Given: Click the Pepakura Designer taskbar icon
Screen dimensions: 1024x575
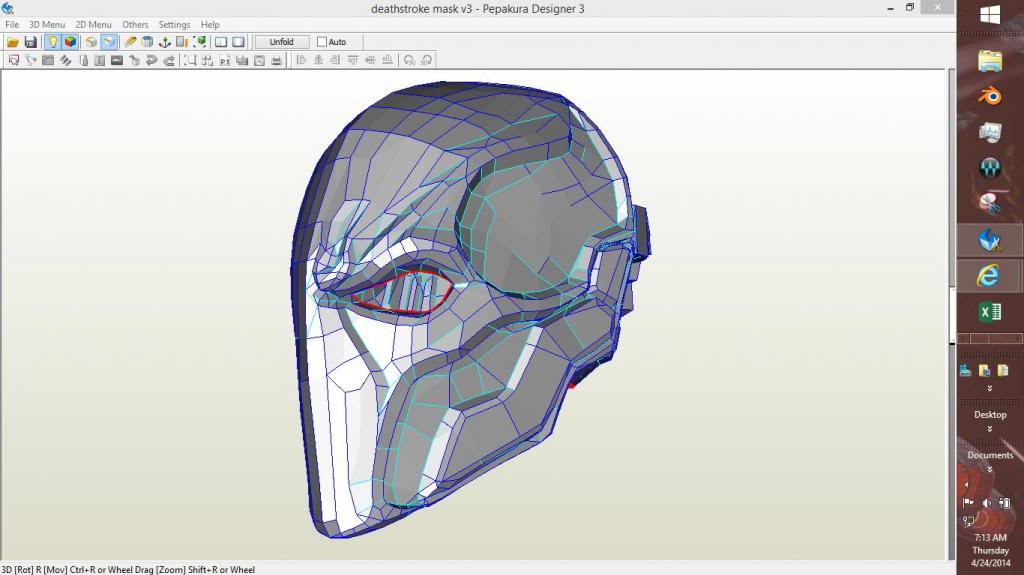Looking at the screenshot, I should click(990, 240).
